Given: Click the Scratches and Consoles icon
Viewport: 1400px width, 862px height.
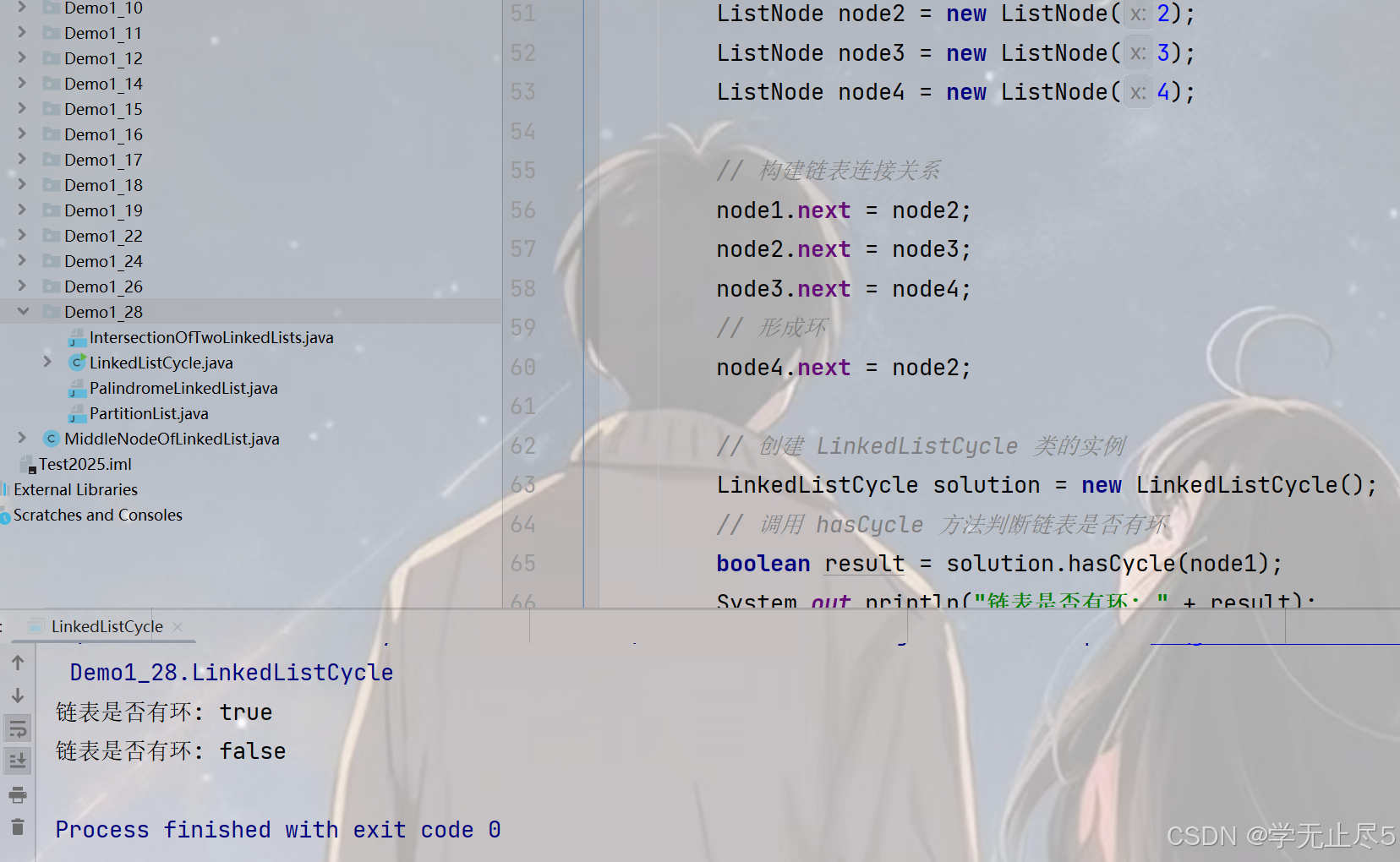Looking at the screenshot, I should pos(5,516).
